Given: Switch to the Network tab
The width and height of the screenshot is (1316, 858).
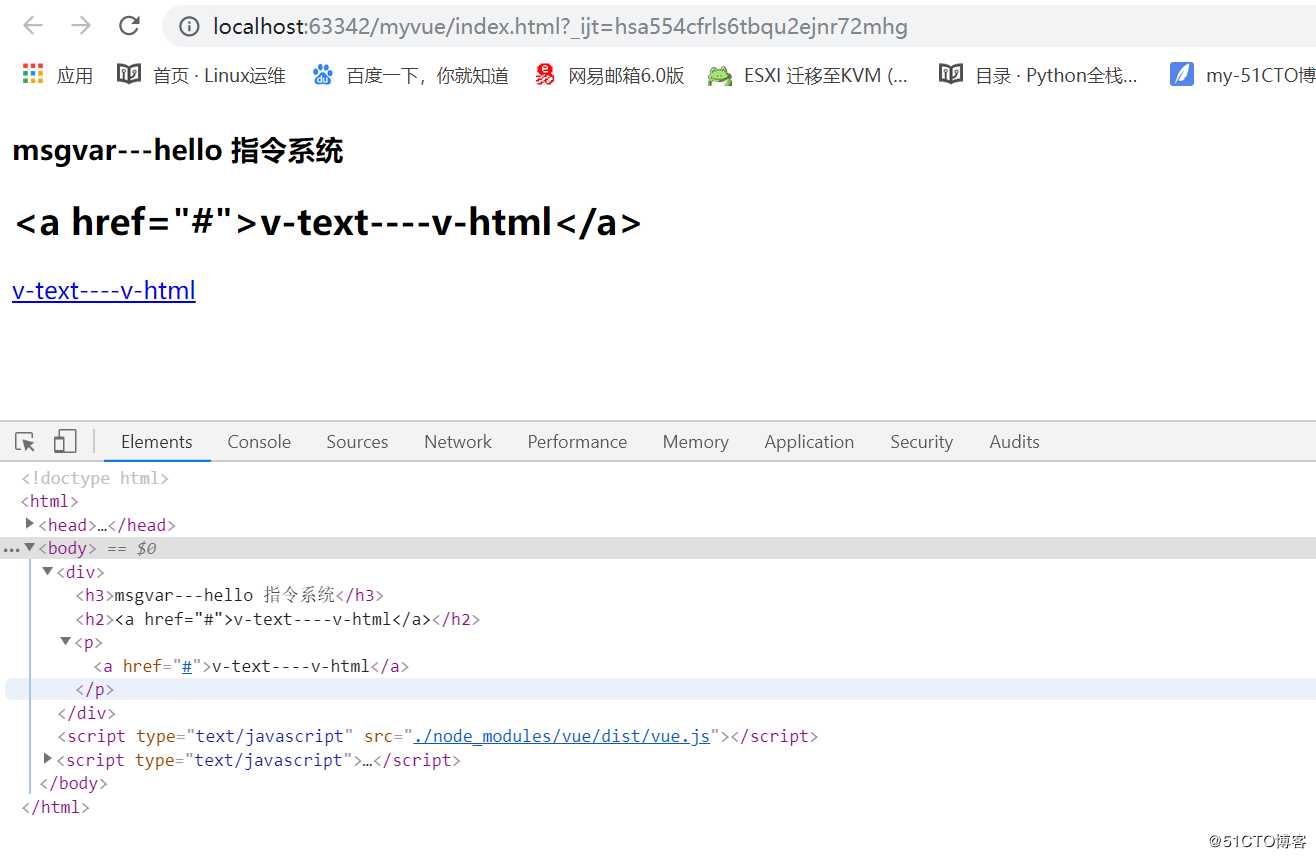Looking at the screenshot, I should click(x=458, y=442).
